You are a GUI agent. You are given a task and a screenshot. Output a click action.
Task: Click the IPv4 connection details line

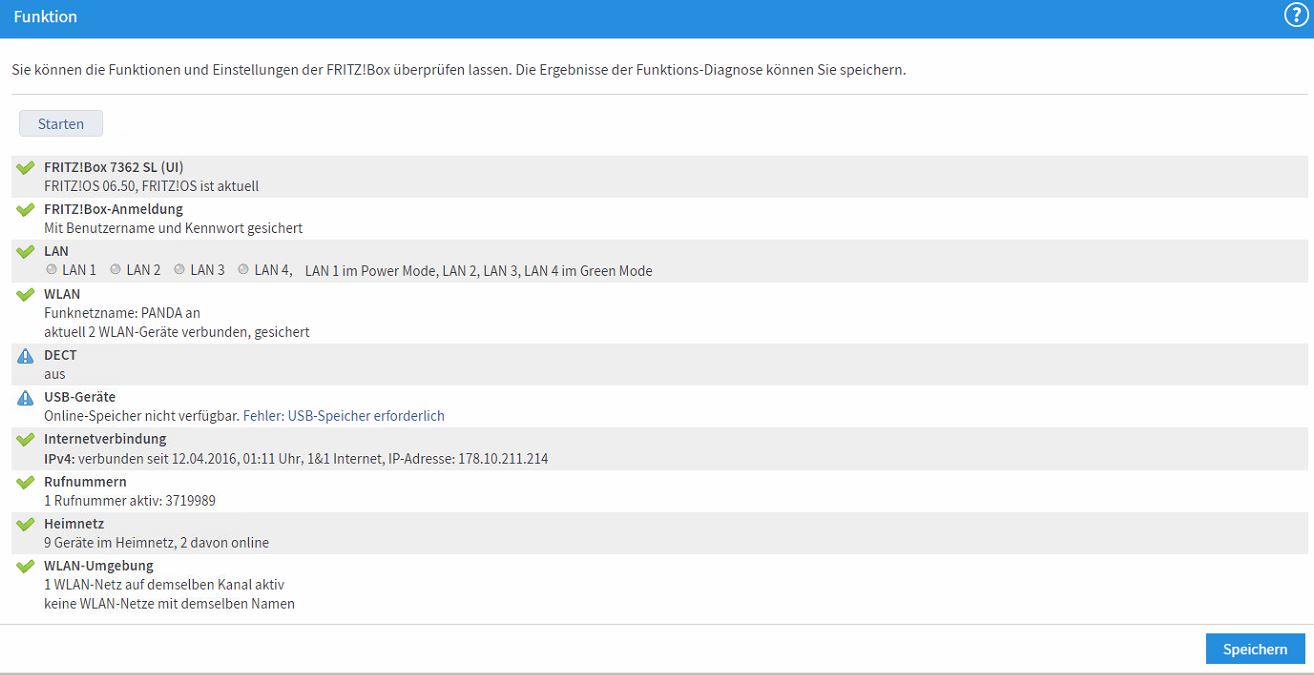[x=296, y=459]
